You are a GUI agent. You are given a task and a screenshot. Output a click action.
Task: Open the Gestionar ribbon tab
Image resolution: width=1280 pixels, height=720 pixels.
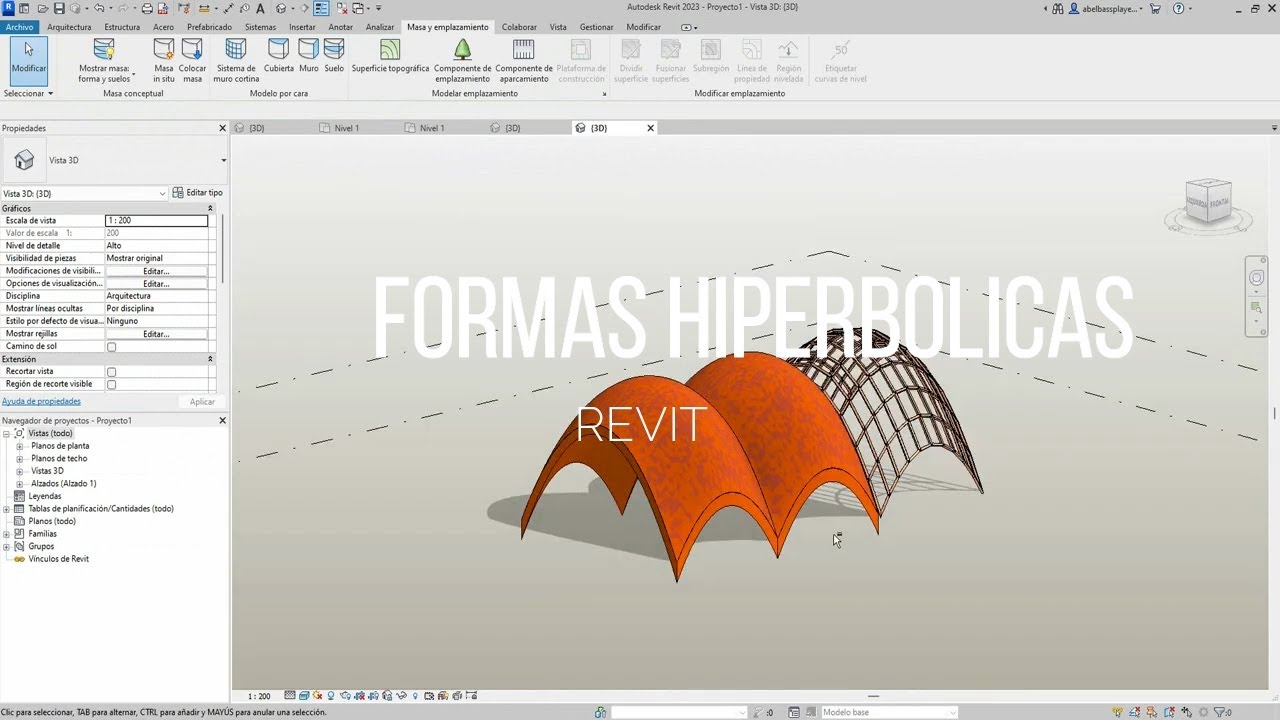(x=596, y=27)
